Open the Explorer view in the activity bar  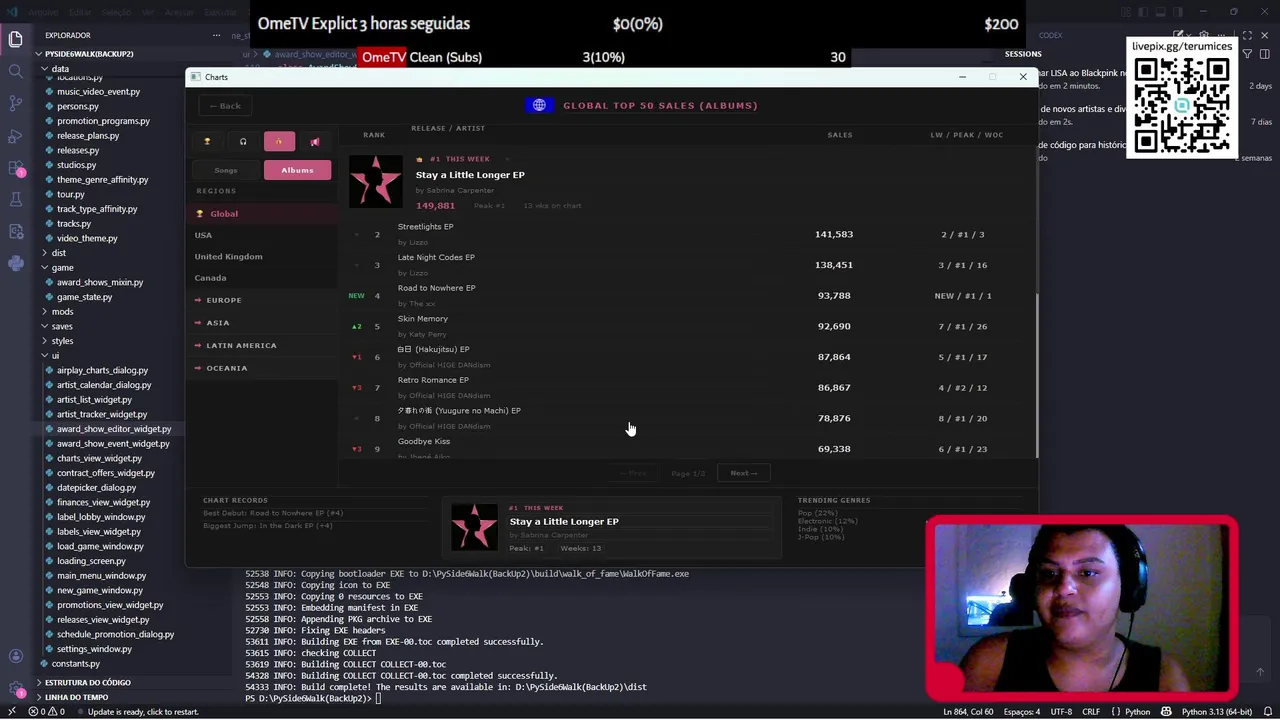(x=15, y=39)
